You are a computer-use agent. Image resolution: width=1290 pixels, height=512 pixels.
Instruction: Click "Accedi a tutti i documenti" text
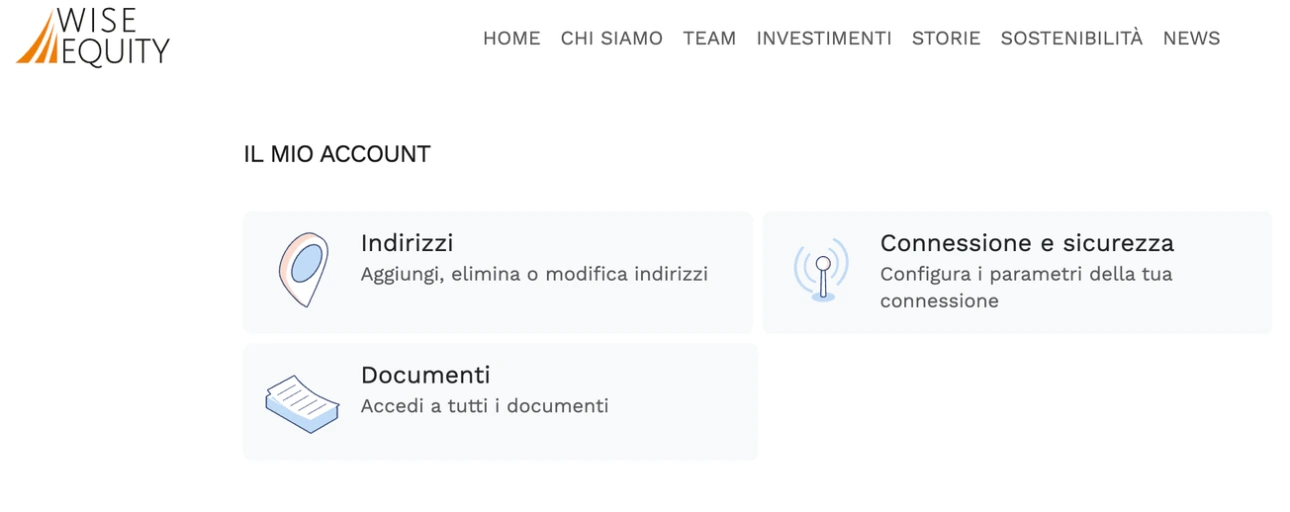click(484, 406)
